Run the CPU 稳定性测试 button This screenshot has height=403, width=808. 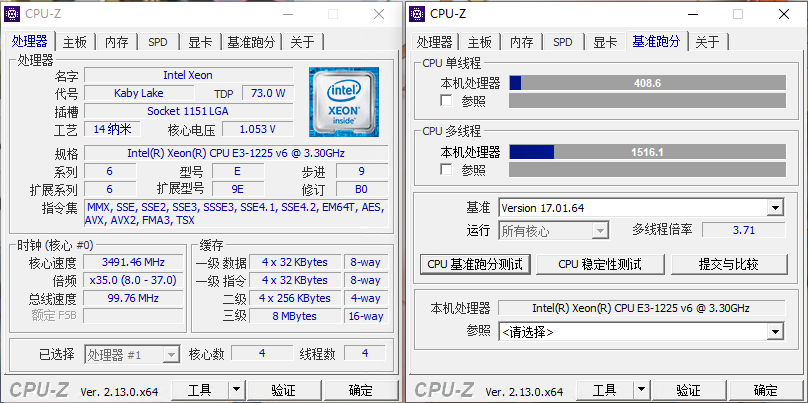pos(600,264)
